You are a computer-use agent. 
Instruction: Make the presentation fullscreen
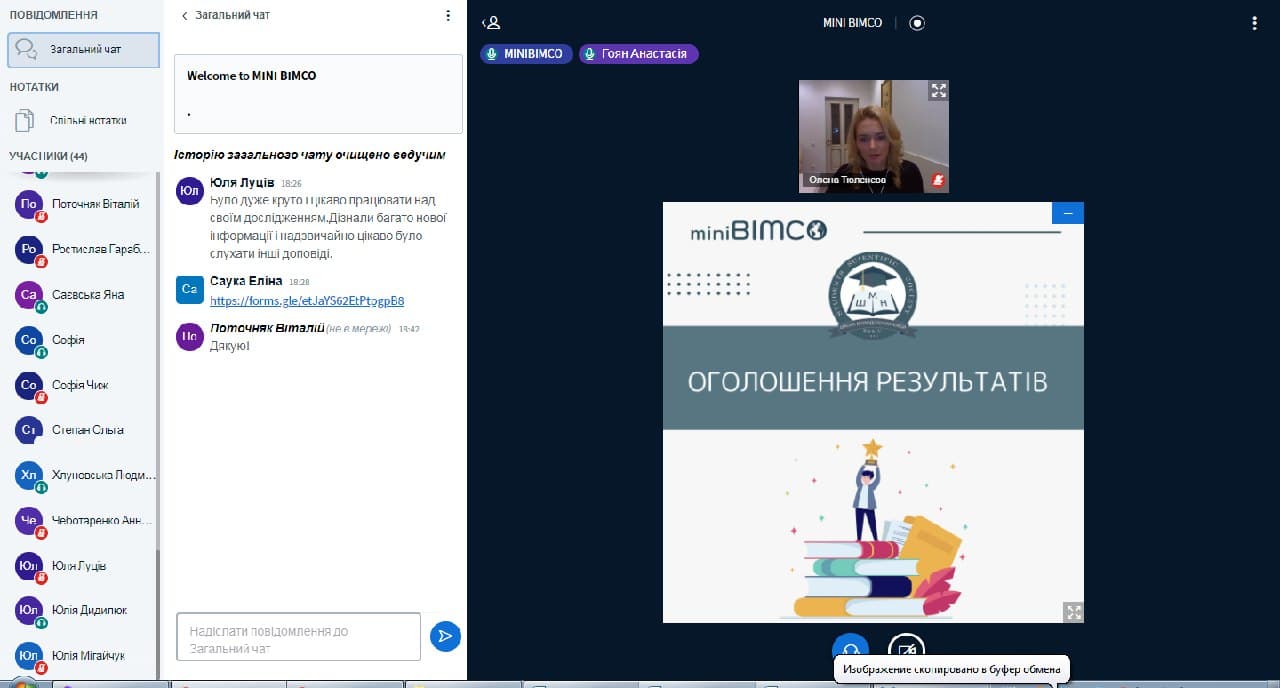1072,612
